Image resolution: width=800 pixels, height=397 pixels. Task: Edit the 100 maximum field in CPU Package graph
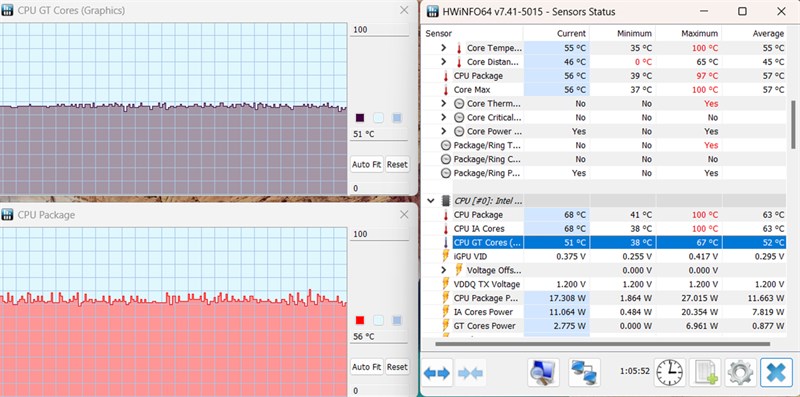[379, 234]
